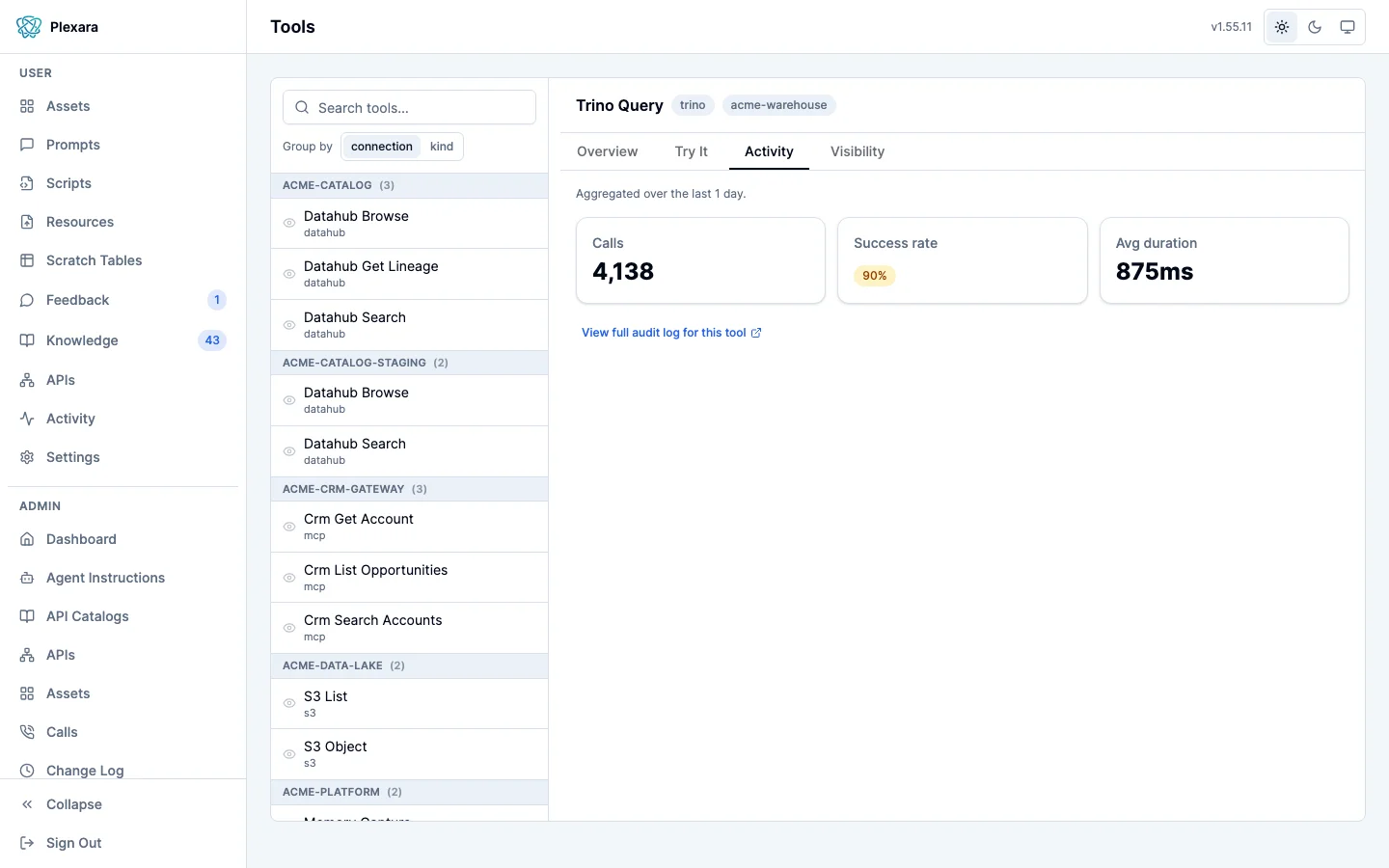Switch to the light theme sun icon
The image size is (1389, 868).
coord(1282,27)
